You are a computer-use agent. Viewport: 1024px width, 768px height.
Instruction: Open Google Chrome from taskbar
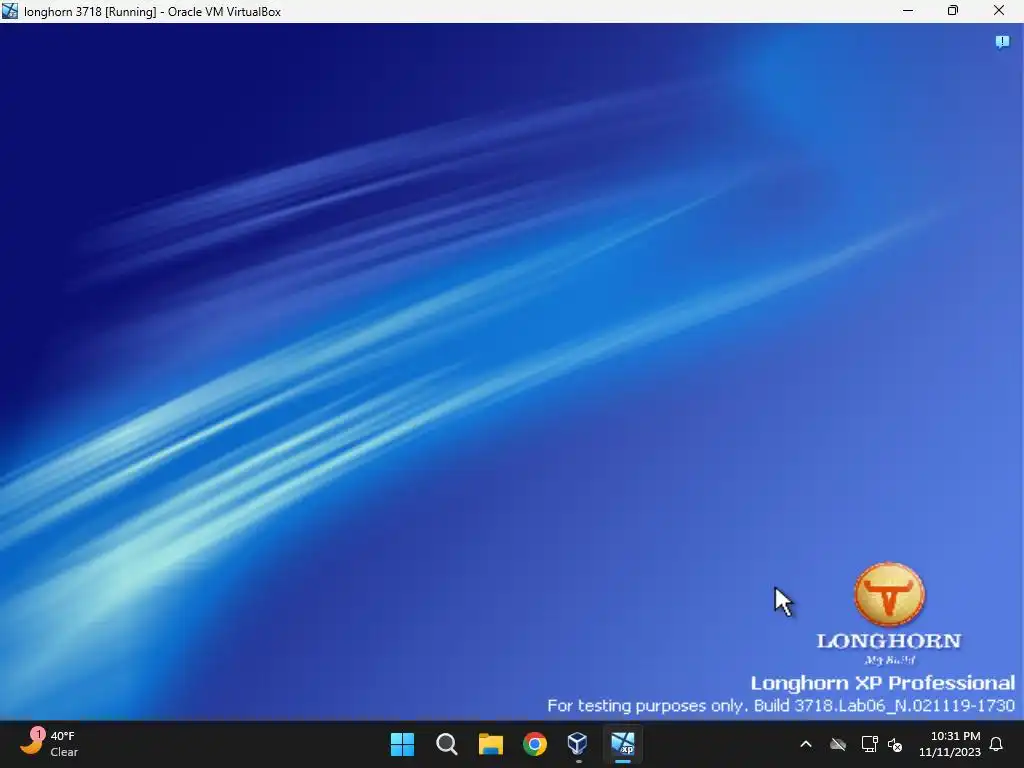535,744
